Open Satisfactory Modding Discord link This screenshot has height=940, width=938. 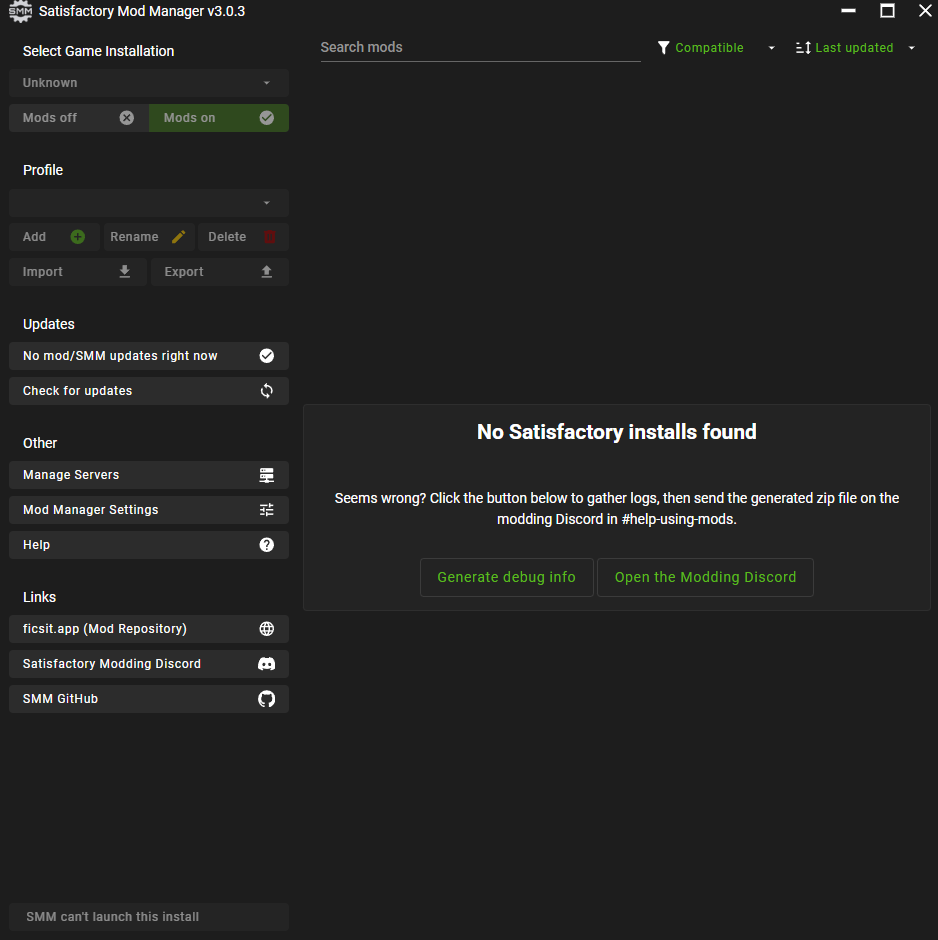click(x=149, y=664)
